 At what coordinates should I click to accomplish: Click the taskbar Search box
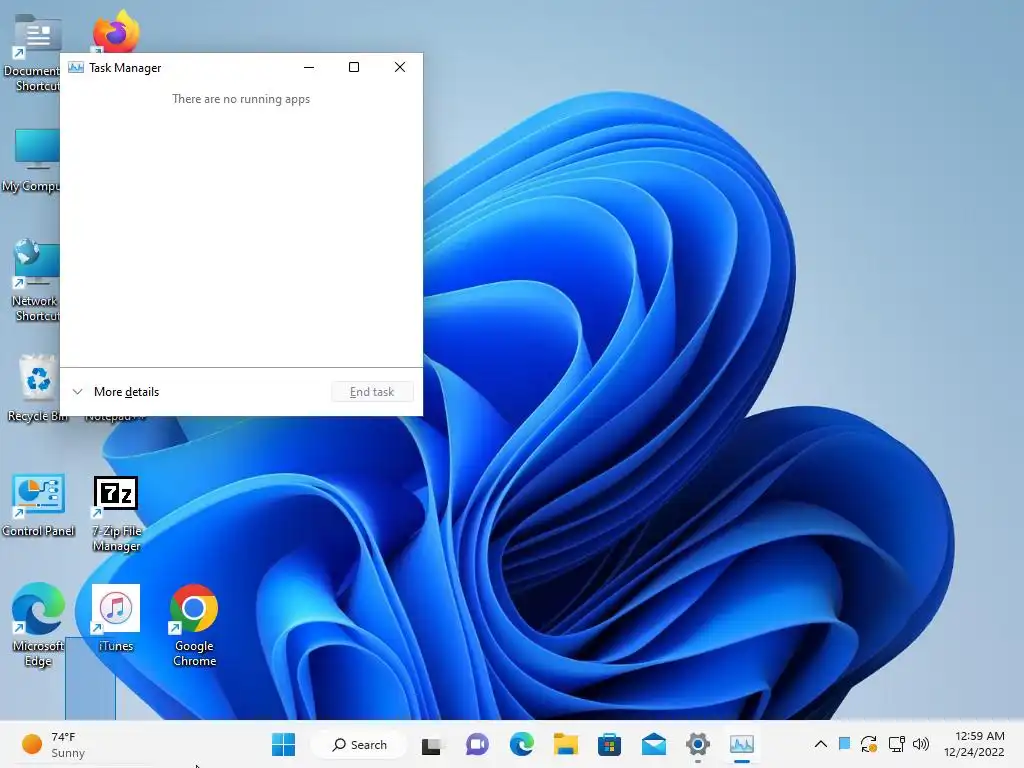360,744
